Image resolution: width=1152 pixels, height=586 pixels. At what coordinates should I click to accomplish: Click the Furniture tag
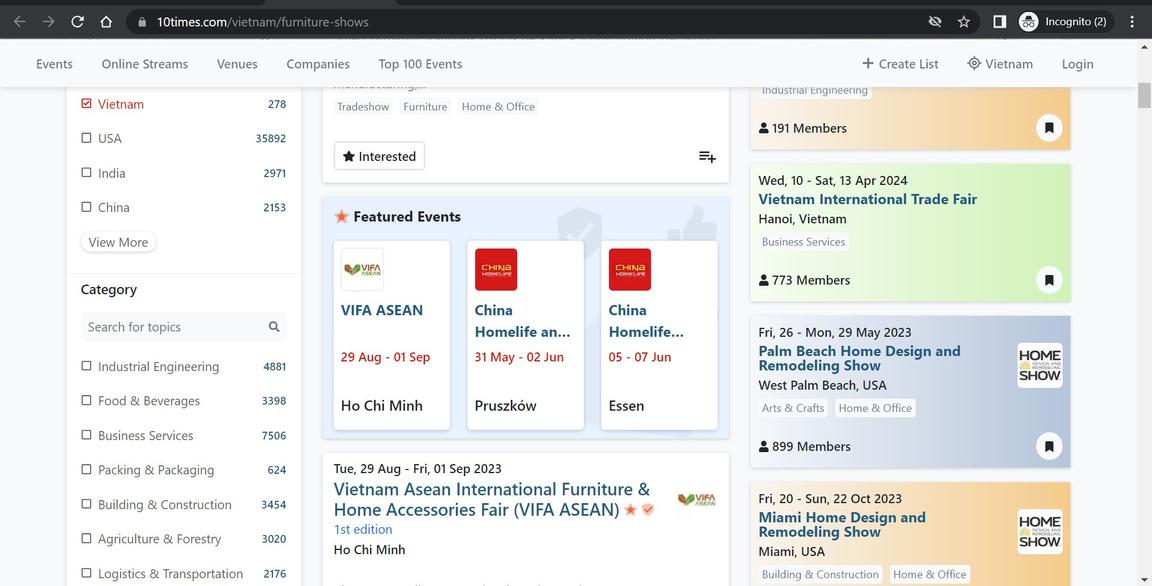pyautogui.click(x=425, y=106)
